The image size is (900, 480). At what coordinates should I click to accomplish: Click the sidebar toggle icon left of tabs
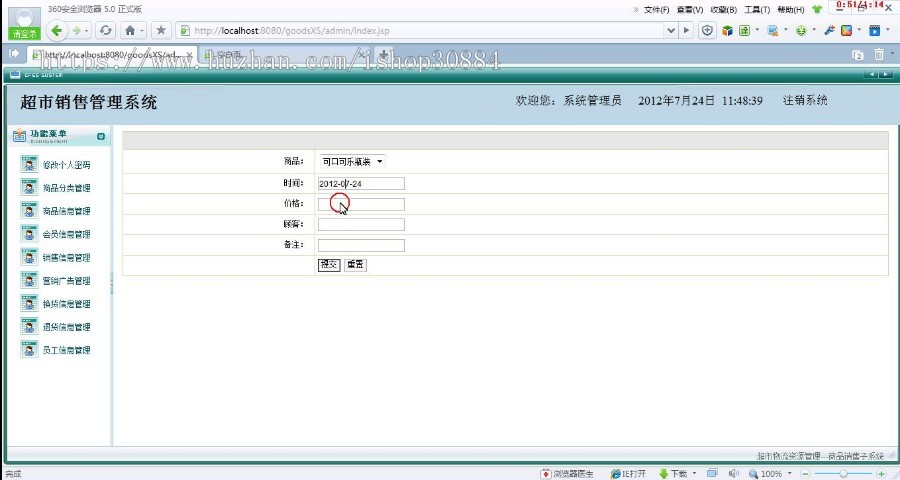pos(14,53)
